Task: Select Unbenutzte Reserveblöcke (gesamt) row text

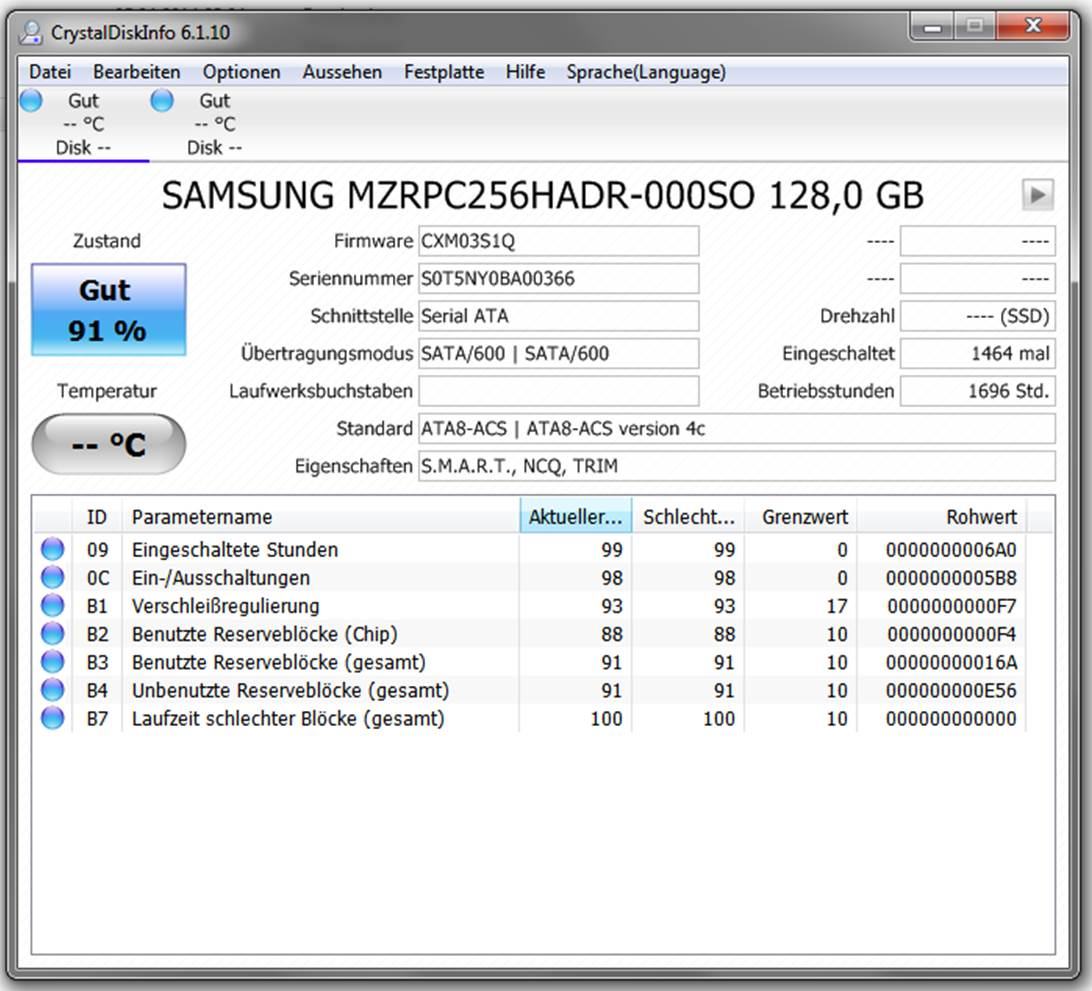Action: 290,691
